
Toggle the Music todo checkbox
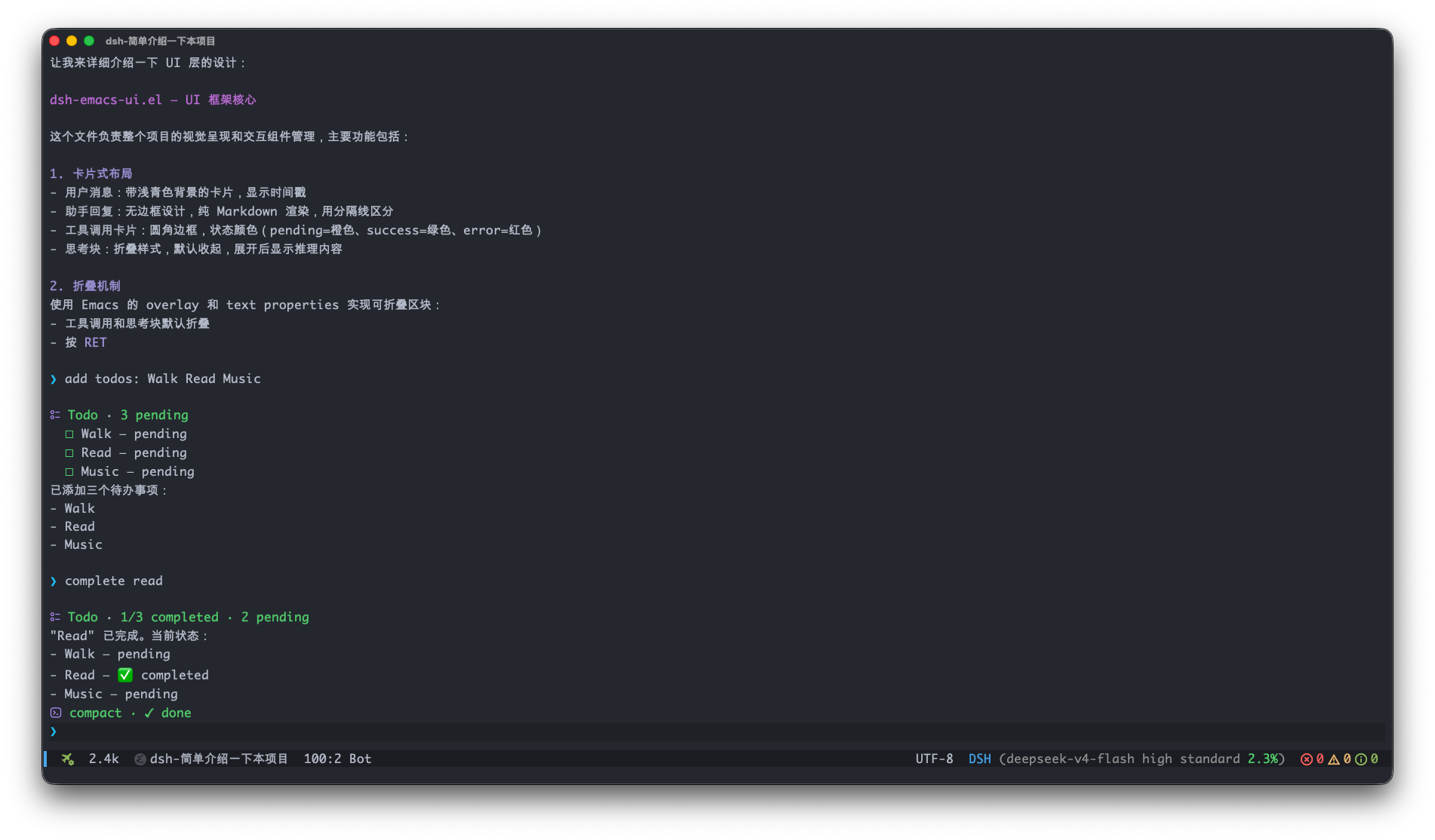point(69,472)
